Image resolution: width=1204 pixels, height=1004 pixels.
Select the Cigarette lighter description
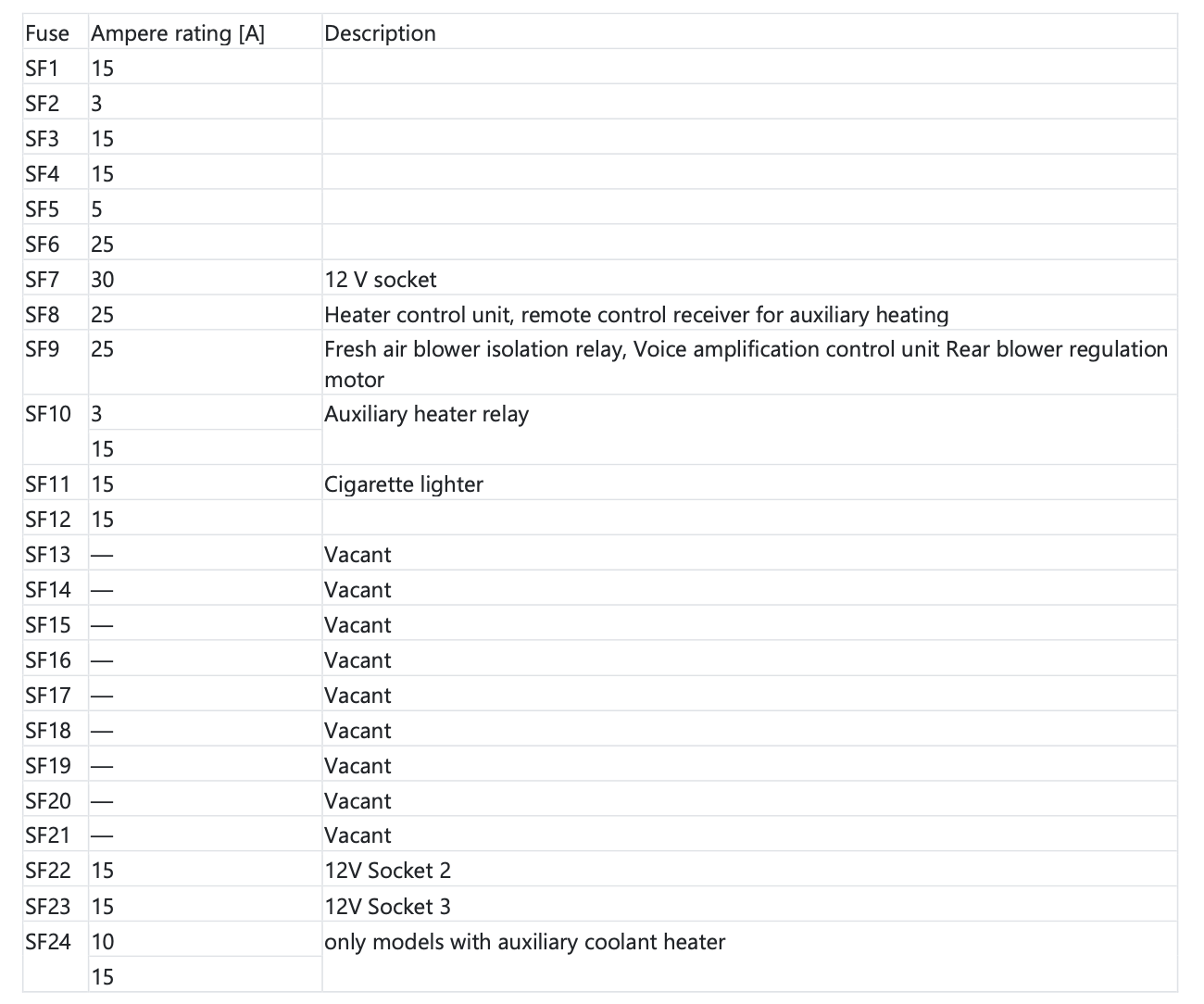coord(403,484)
